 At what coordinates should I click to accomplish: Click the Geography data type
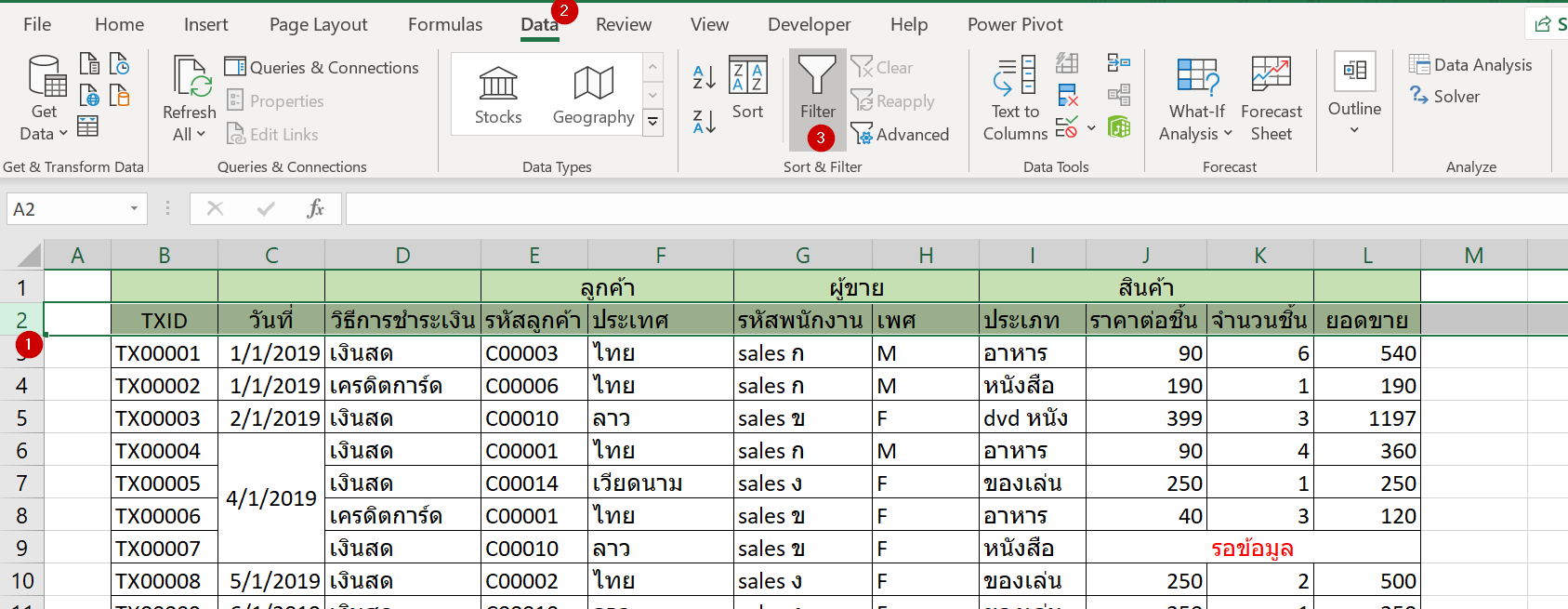(593, 95)
